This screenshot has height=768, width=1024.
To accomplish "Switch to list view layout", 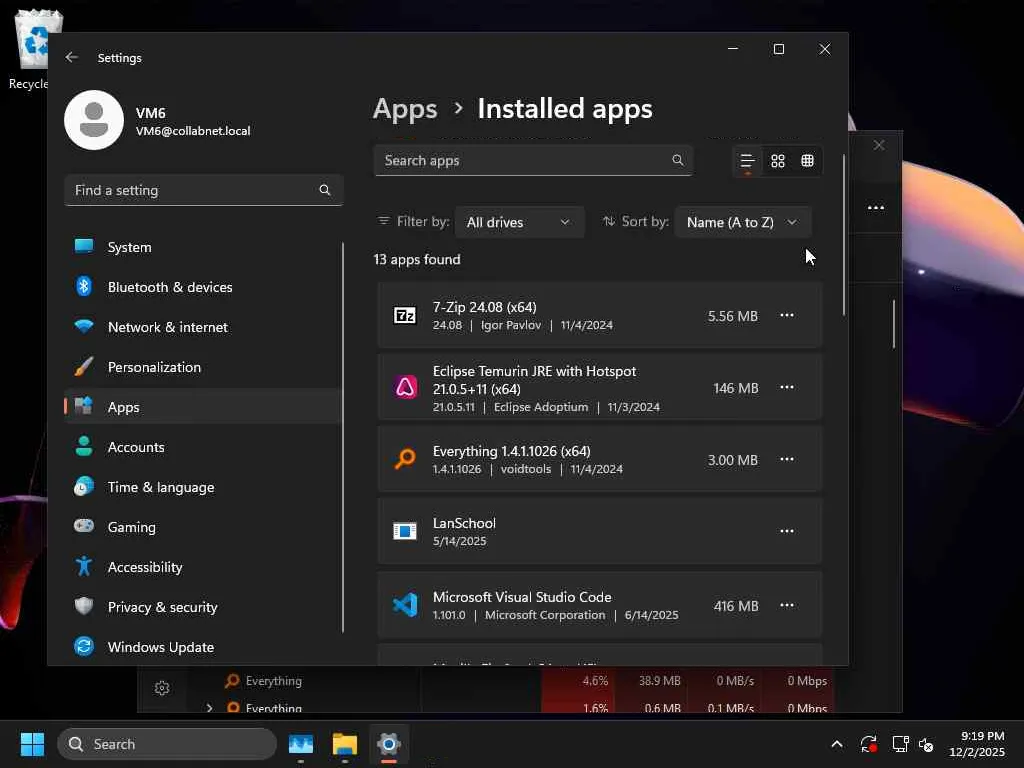I will (747, 161).
